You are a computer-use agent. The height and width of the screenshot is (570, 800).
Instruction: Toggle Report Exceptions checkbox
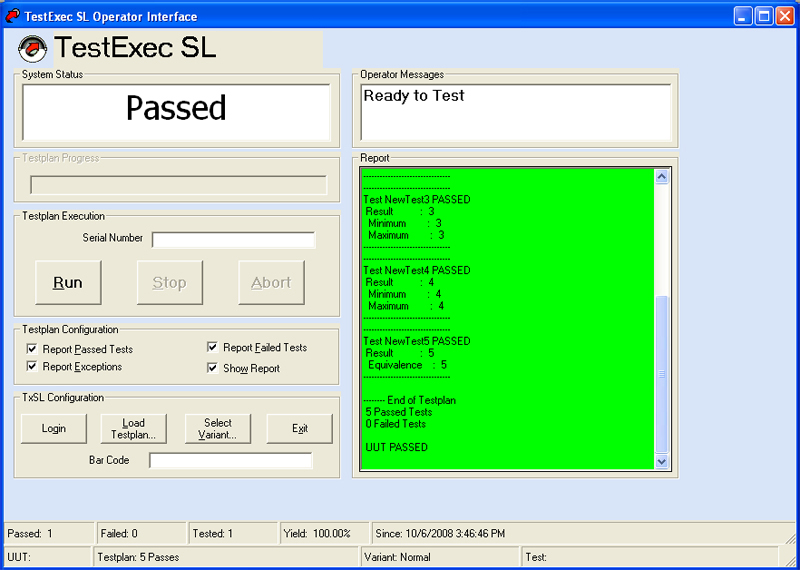click(x=33, y=367)
